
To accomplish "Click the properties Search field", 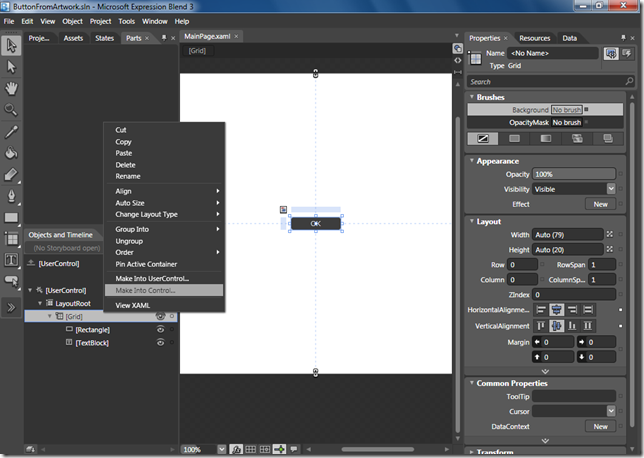I will pos(551,82).
